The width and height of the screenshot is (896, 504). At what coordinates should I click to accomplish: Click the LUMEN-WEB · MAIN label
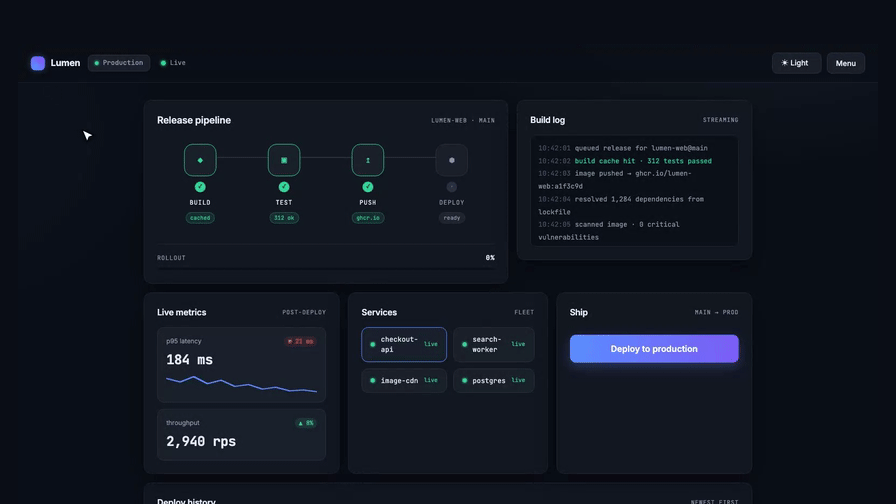[x=463, y=121]
